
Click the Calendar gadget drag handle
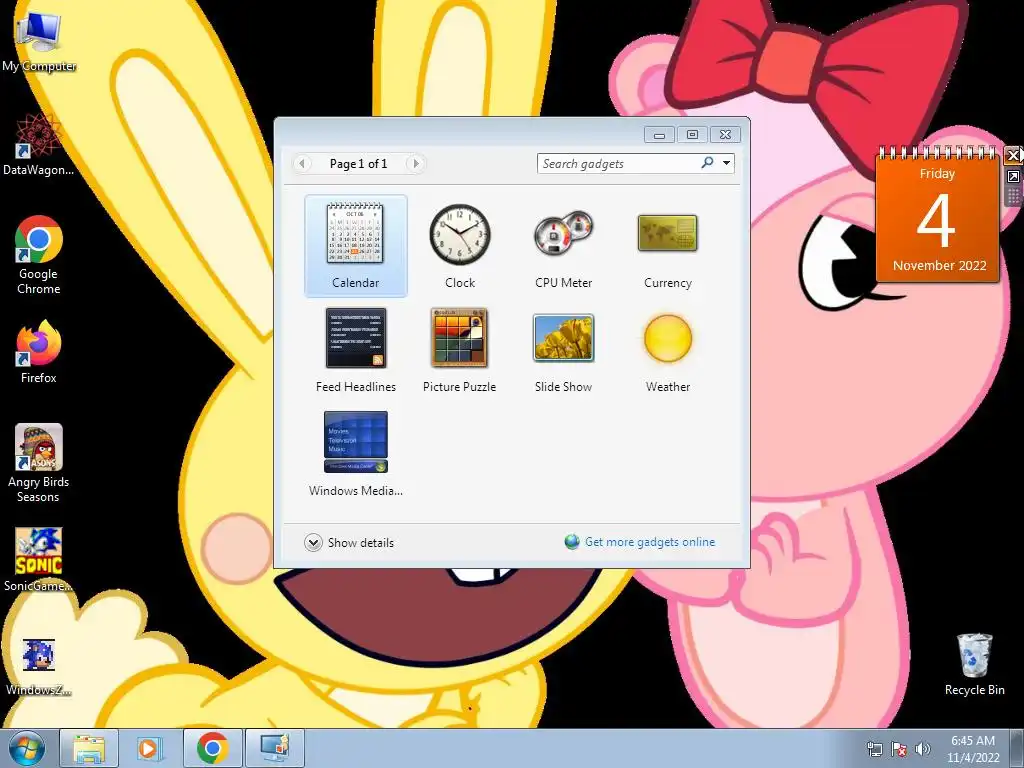pos(1013,197)
